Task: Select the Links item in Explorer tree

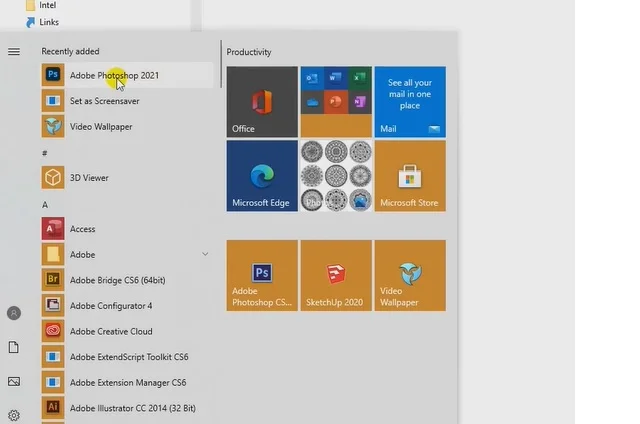Action: click(42, 22)
